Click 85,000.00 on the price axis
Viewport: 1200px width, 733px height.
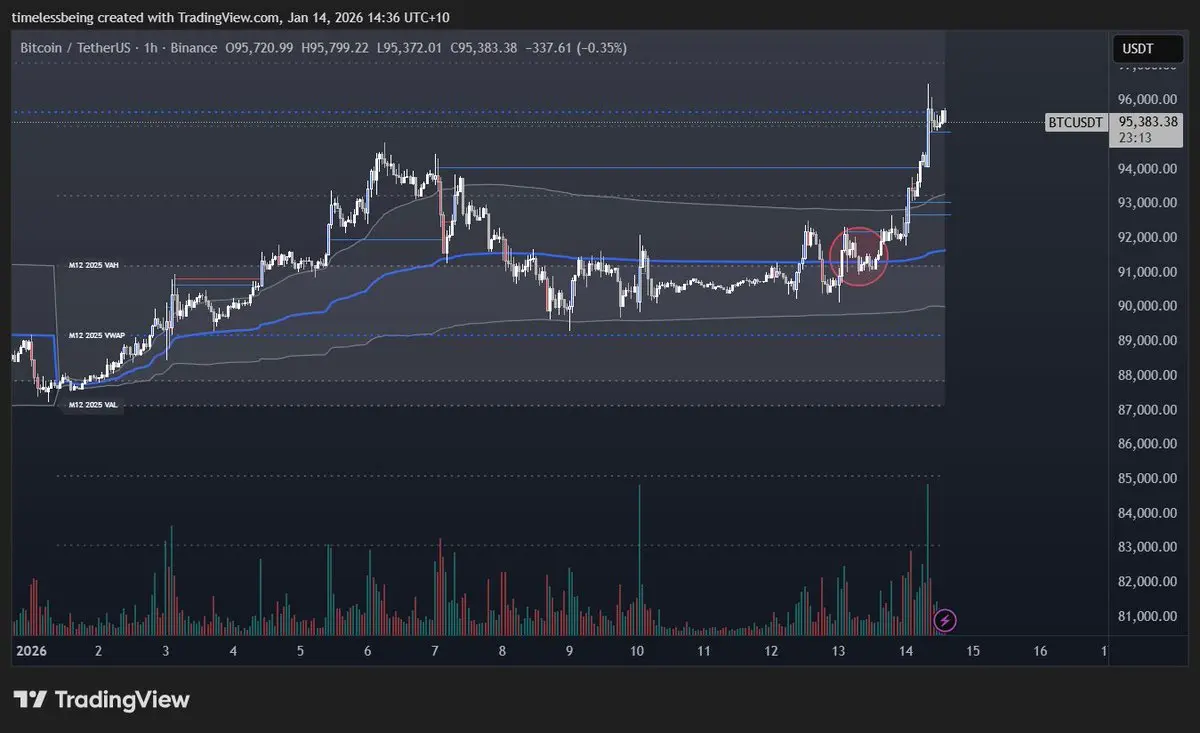[1147, 479]
